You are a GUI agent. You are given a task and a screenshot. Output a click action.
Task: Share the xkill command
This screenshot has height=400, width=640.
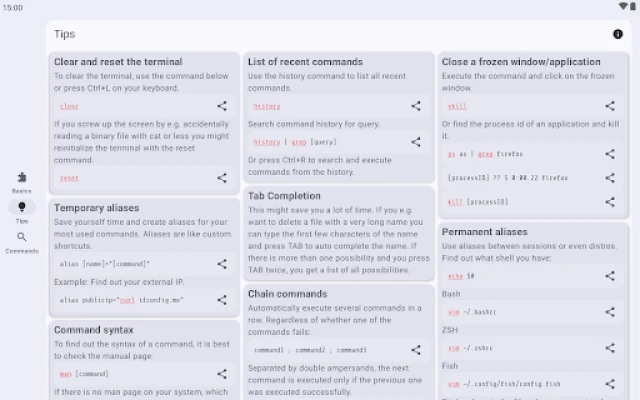click(x=610, y=105)
